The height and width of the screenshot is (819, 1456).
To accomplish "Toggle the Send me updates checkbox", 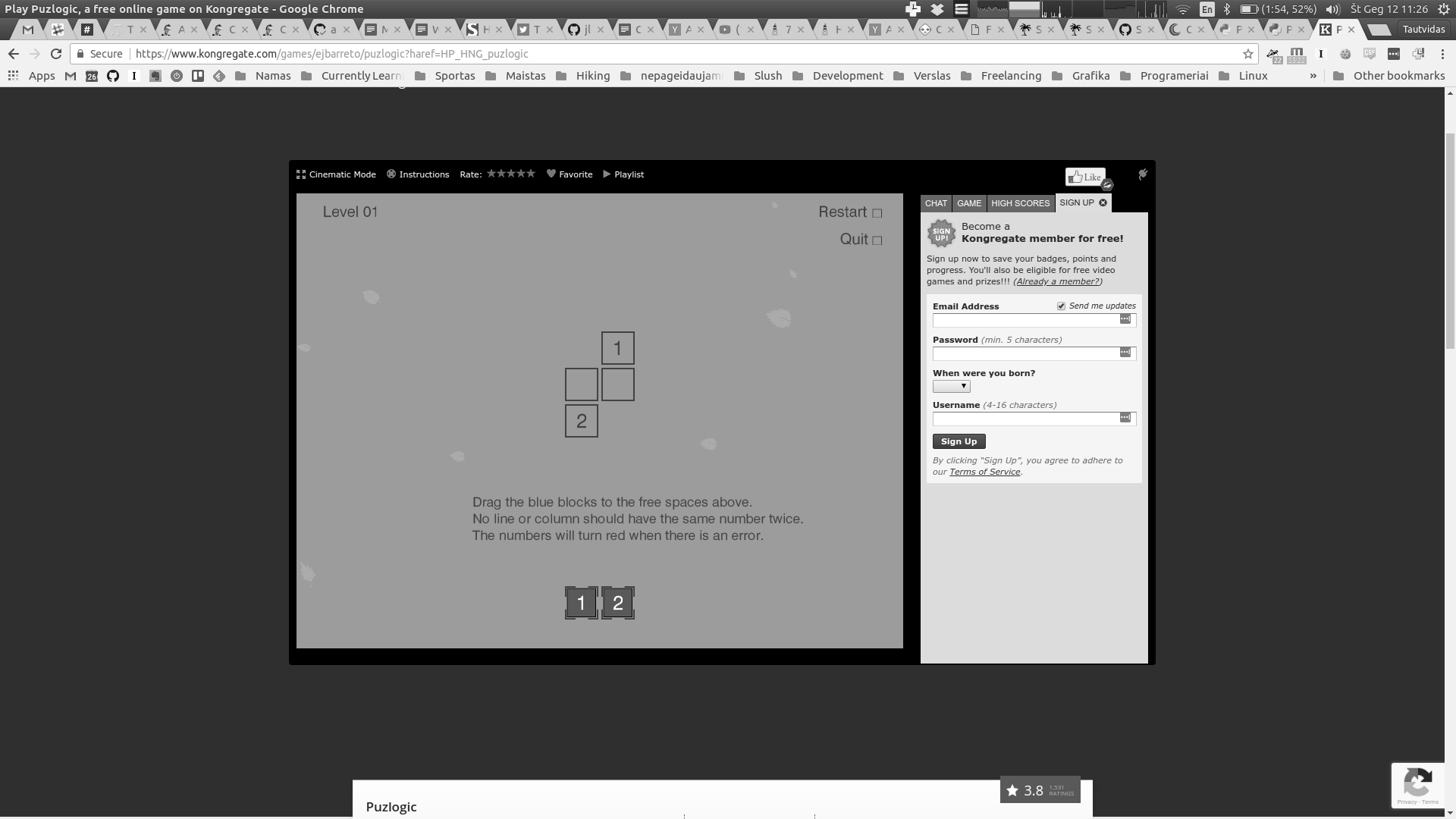I will click(x=1061, y=305).
